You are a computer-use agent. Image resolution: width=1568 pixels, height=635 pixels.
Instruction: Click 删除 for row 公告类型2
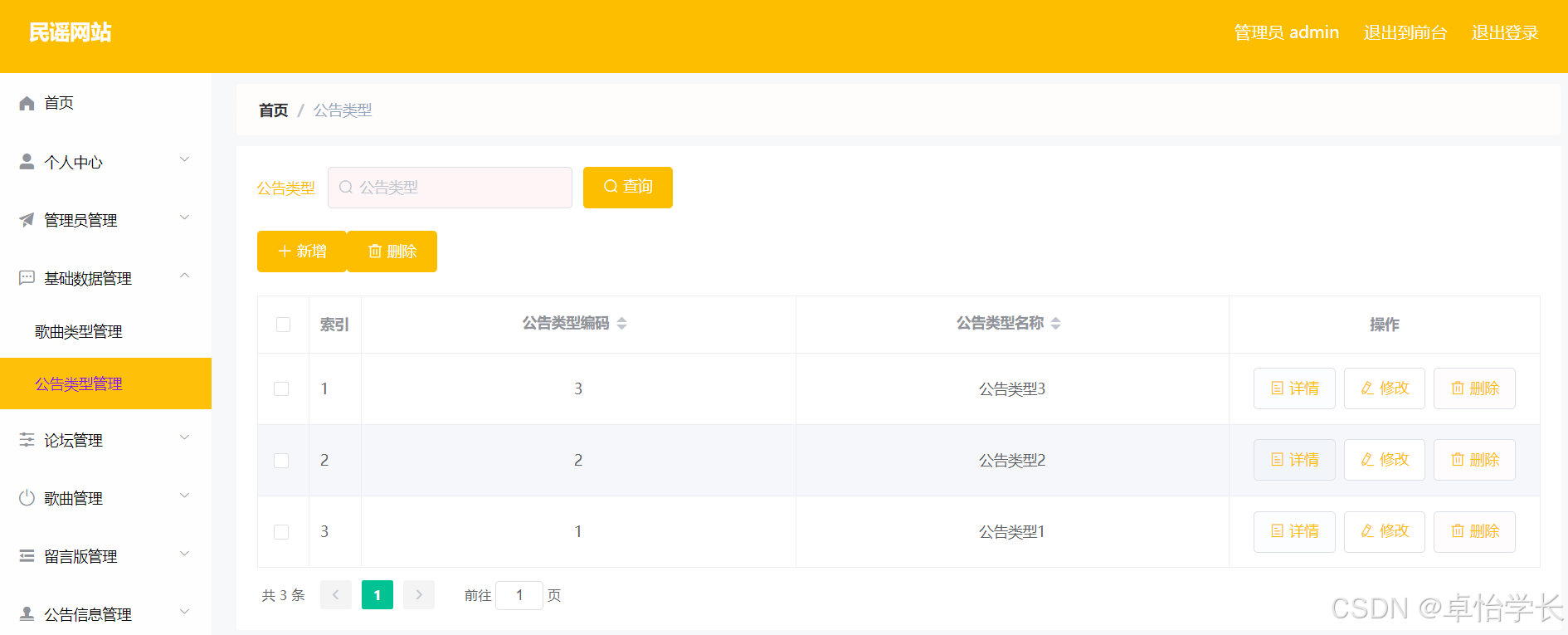click(x=1474, y=460)
